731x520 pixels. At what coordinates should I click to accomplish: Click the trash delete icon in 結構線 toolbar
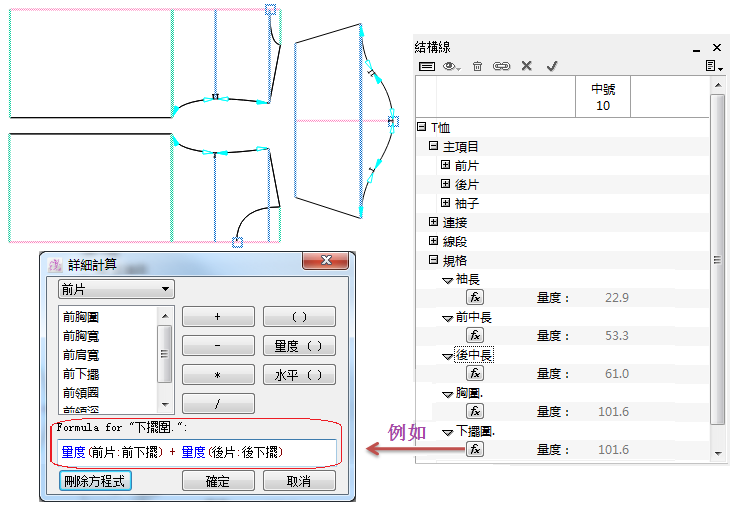[x=477, y=66]
